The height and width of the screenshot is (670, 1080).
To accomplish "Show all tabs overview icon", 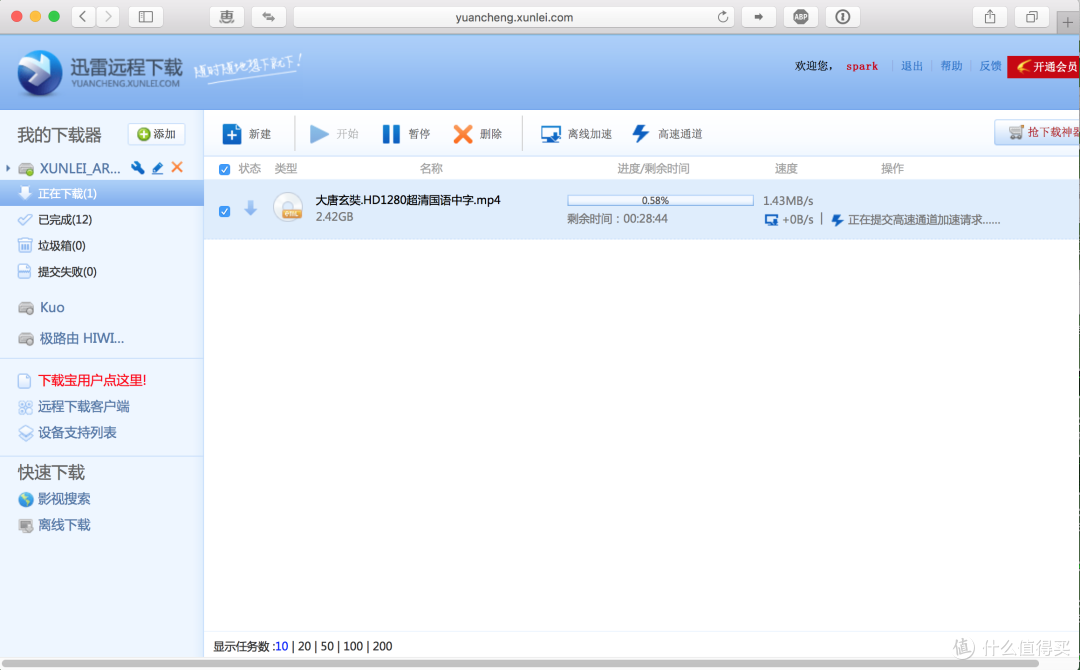I will [1032, 17].
